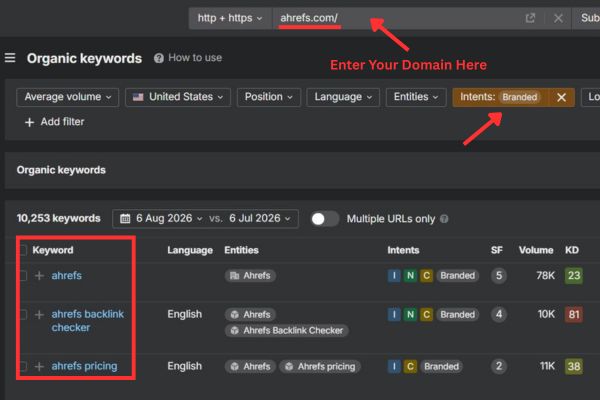Image resolution: width=600 pixels, height=400 pixels.
Task: Open the United States country dropdown
Action: 178,97
